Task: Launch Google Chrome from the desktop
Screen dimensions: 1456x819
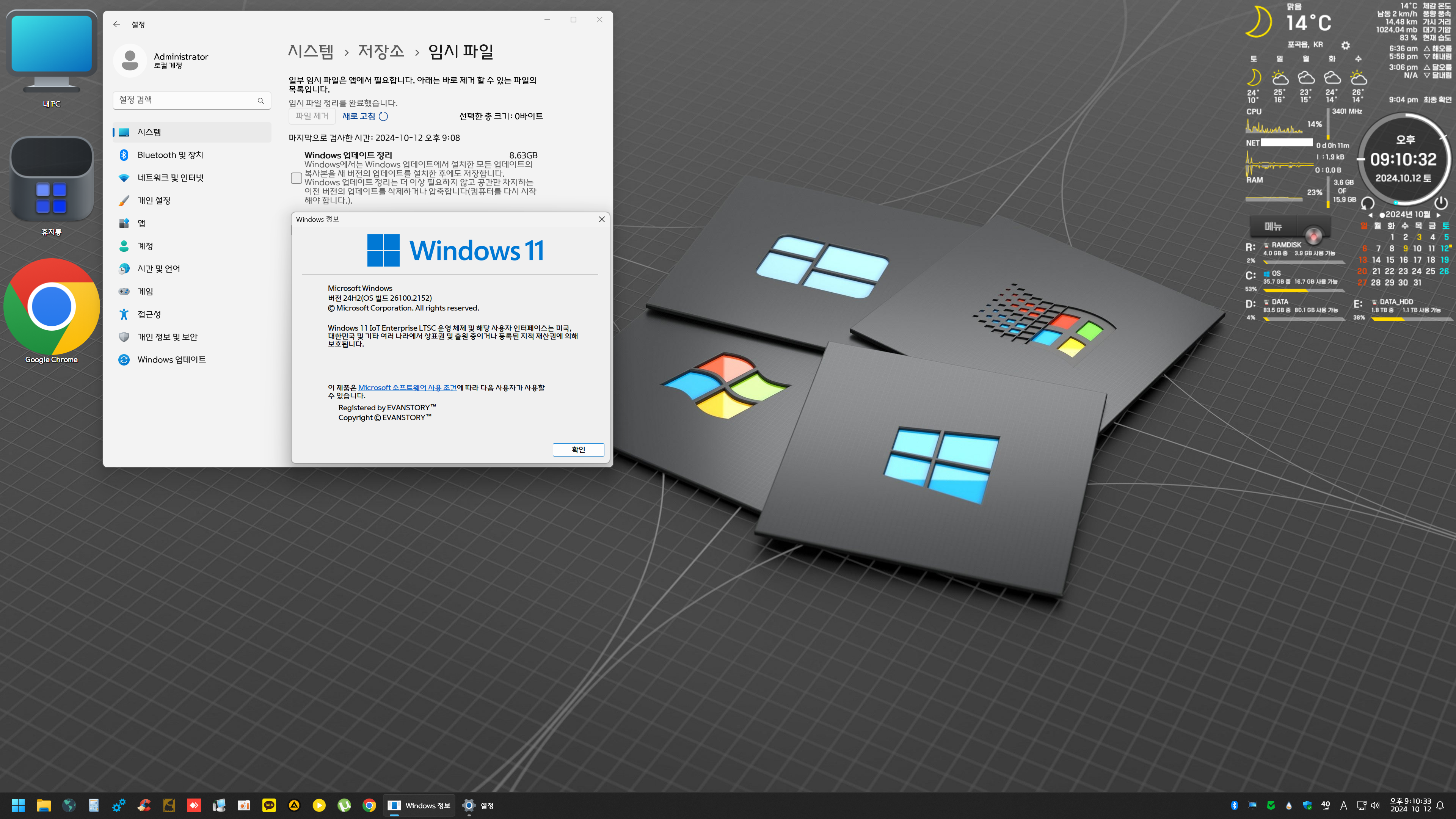Action: pyautogui.click(x=52, y=311)
